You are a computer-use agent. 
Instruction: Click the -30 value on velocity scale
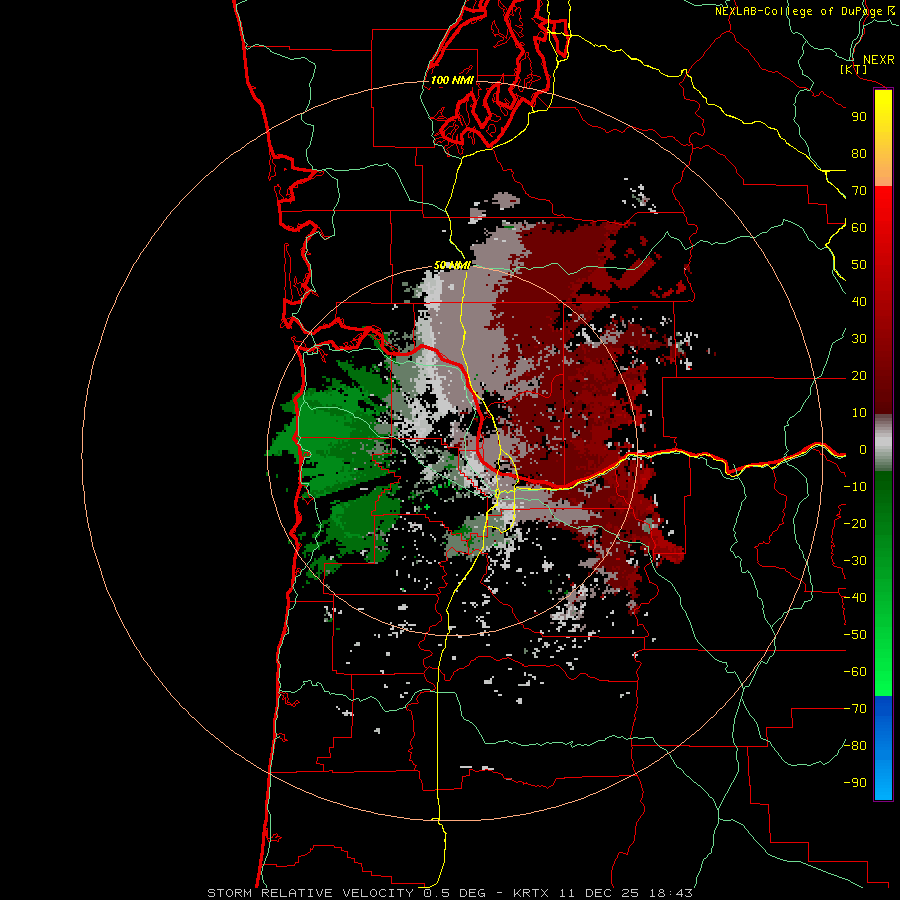click(855, 561)
